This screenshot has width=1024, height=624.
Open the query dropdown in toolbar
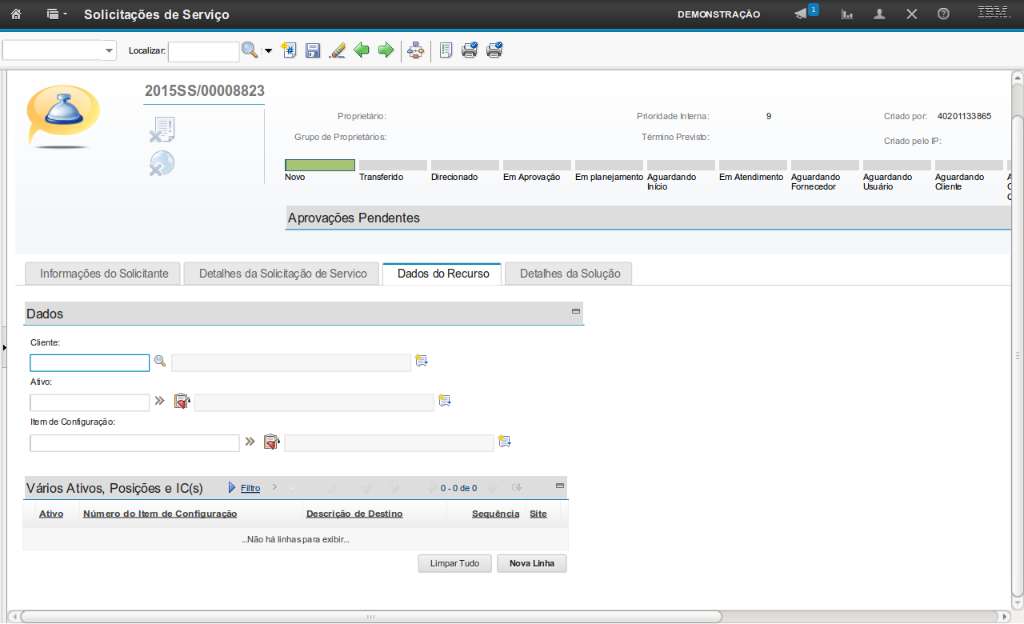click(x=60, y=51)
